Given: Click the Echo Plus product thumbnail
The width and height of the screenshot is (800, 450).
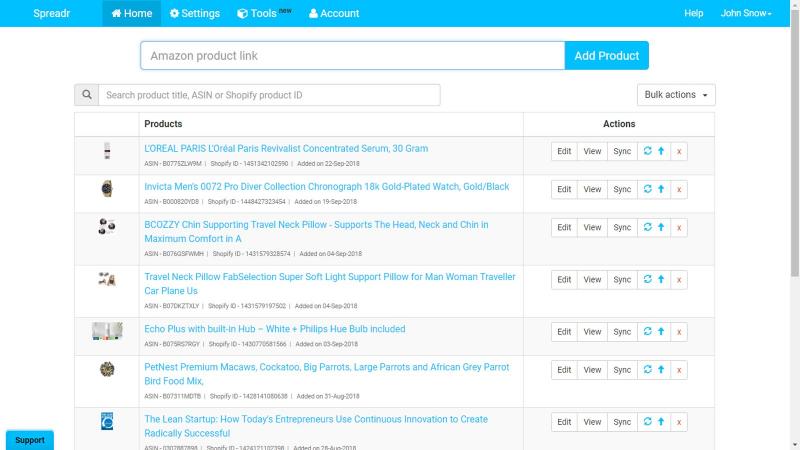Looking at the screenshot, I should pyautogui.click(x=107, y=331).
